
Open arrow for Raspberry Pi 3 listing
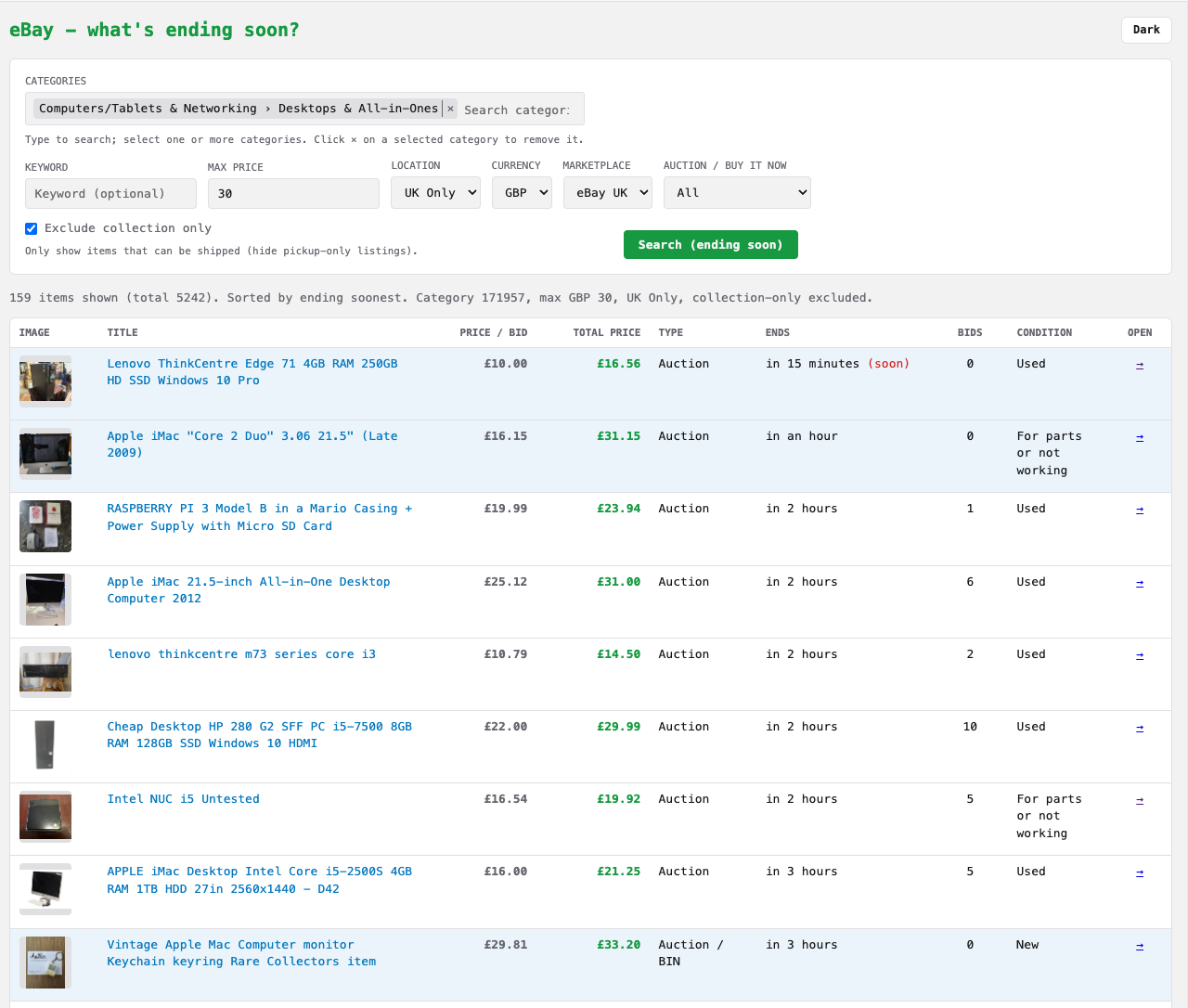[1139, 510]
